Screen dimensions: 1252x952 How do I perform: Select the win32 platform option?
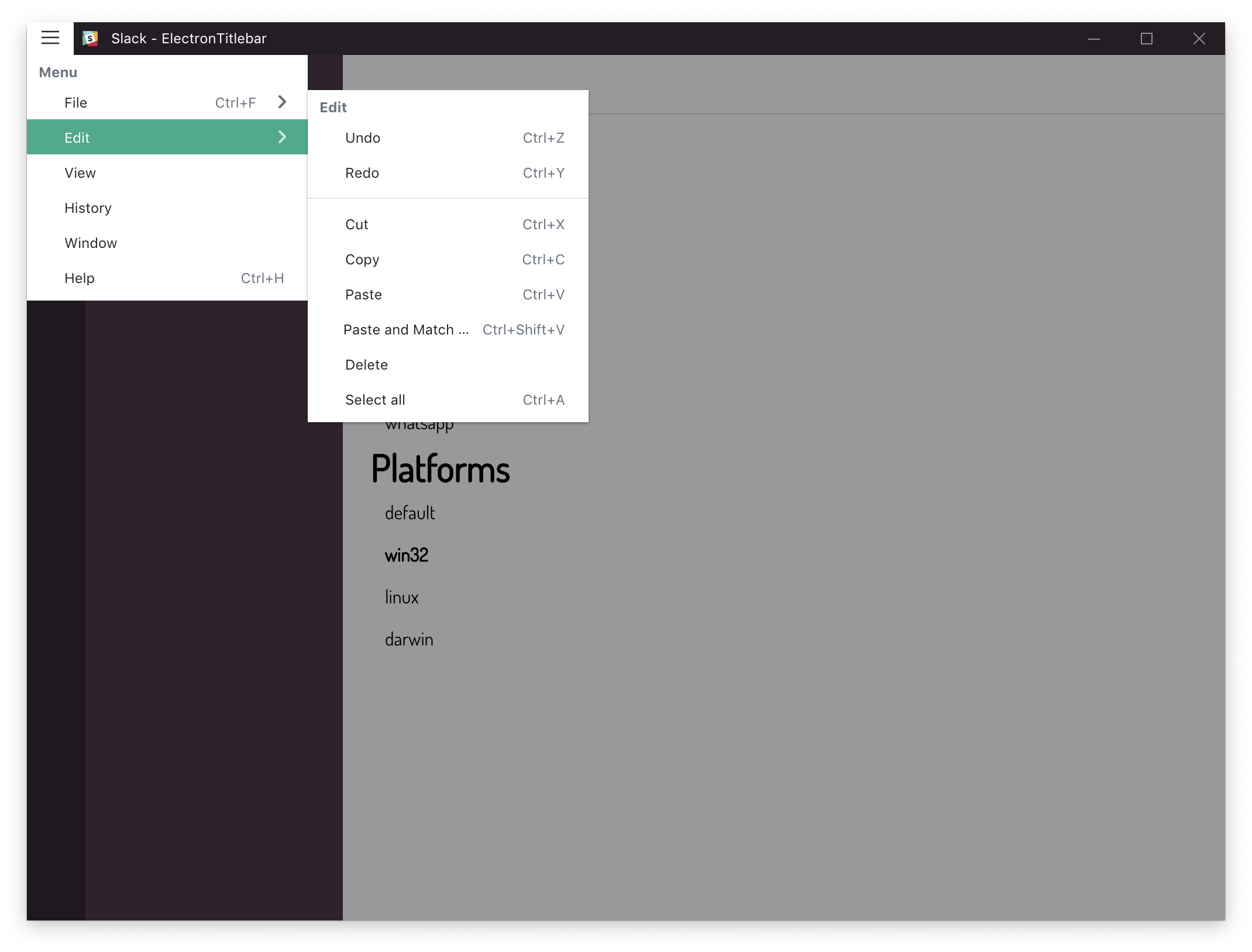click(x=407, y=554)
